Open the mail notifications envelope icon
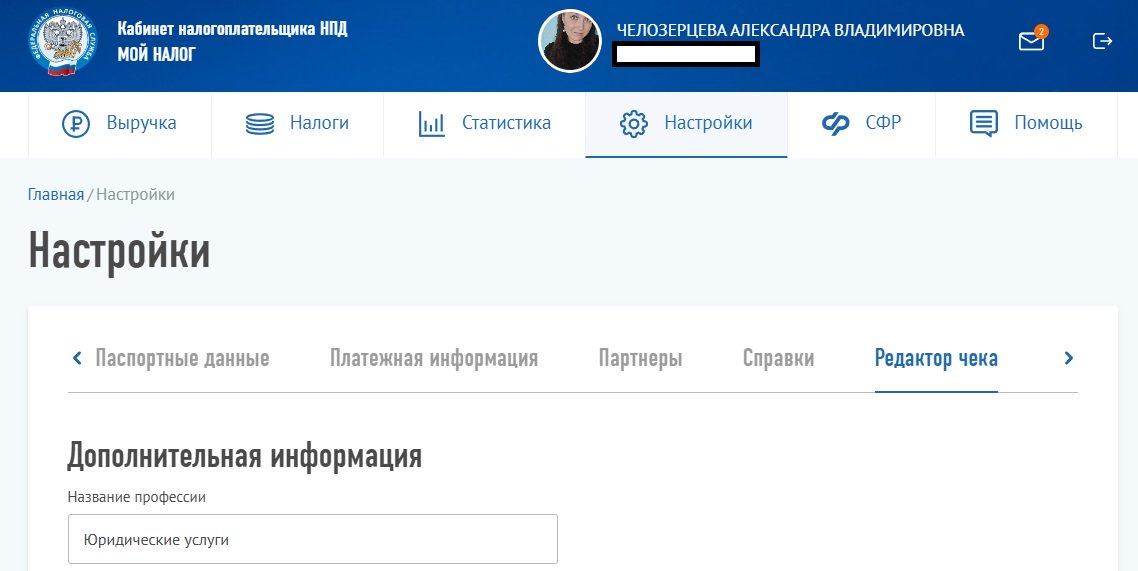1138x571 pixels. pyautogui.click(x=1031, y=41)
